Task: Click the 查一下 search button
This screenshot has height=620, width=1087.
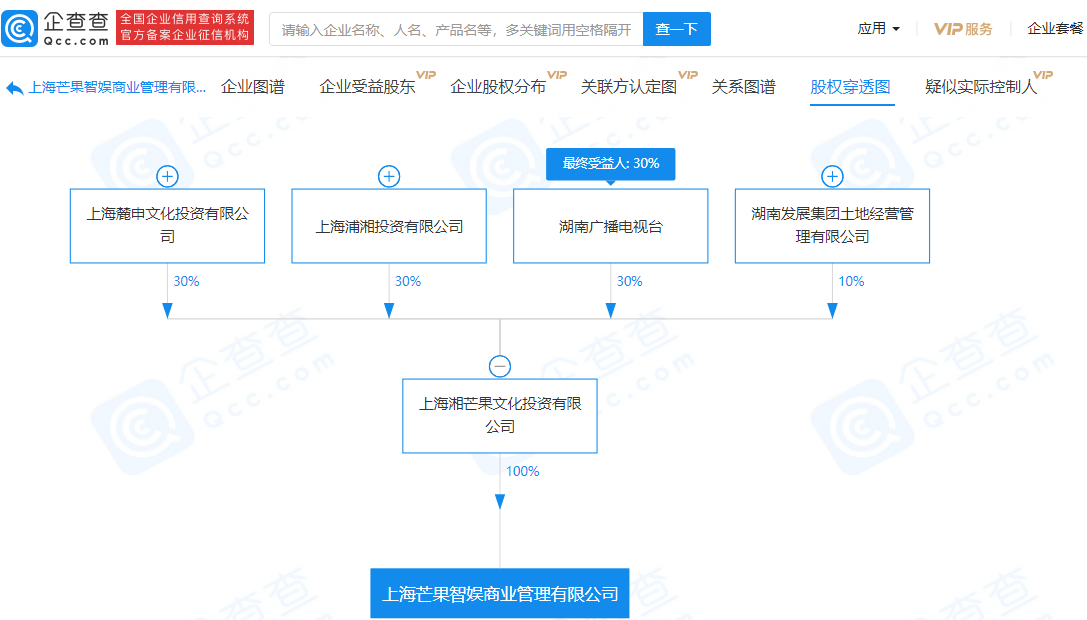Action: [676, 29]
